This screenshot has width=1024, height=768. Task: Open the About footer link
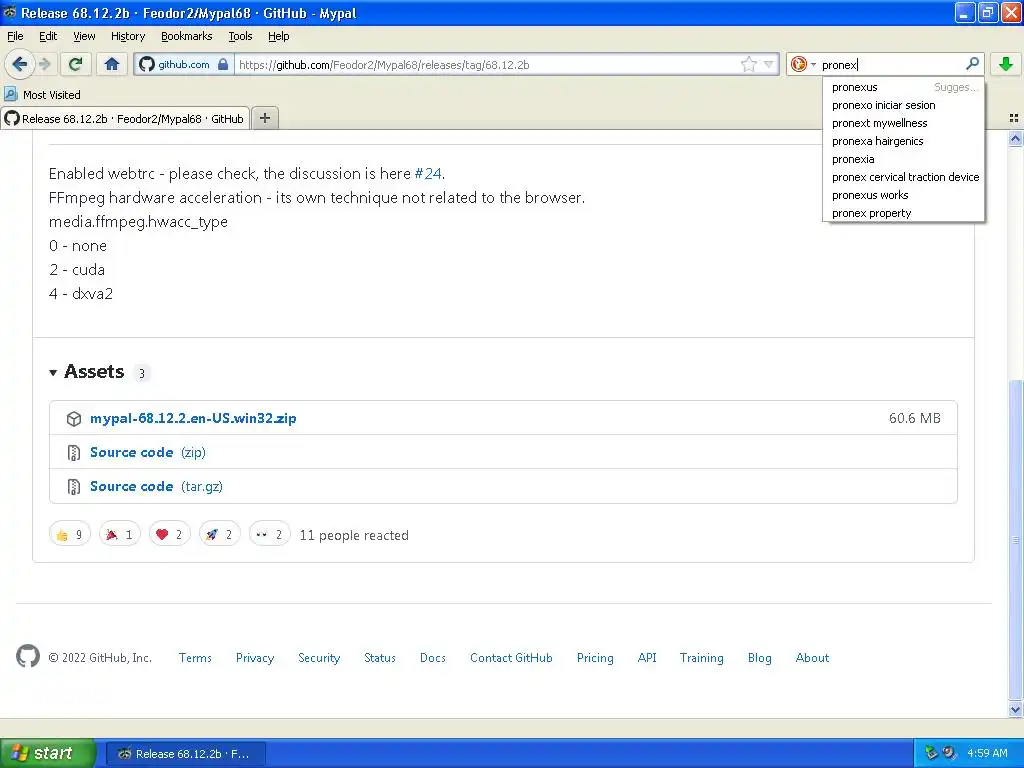[812, 658]
